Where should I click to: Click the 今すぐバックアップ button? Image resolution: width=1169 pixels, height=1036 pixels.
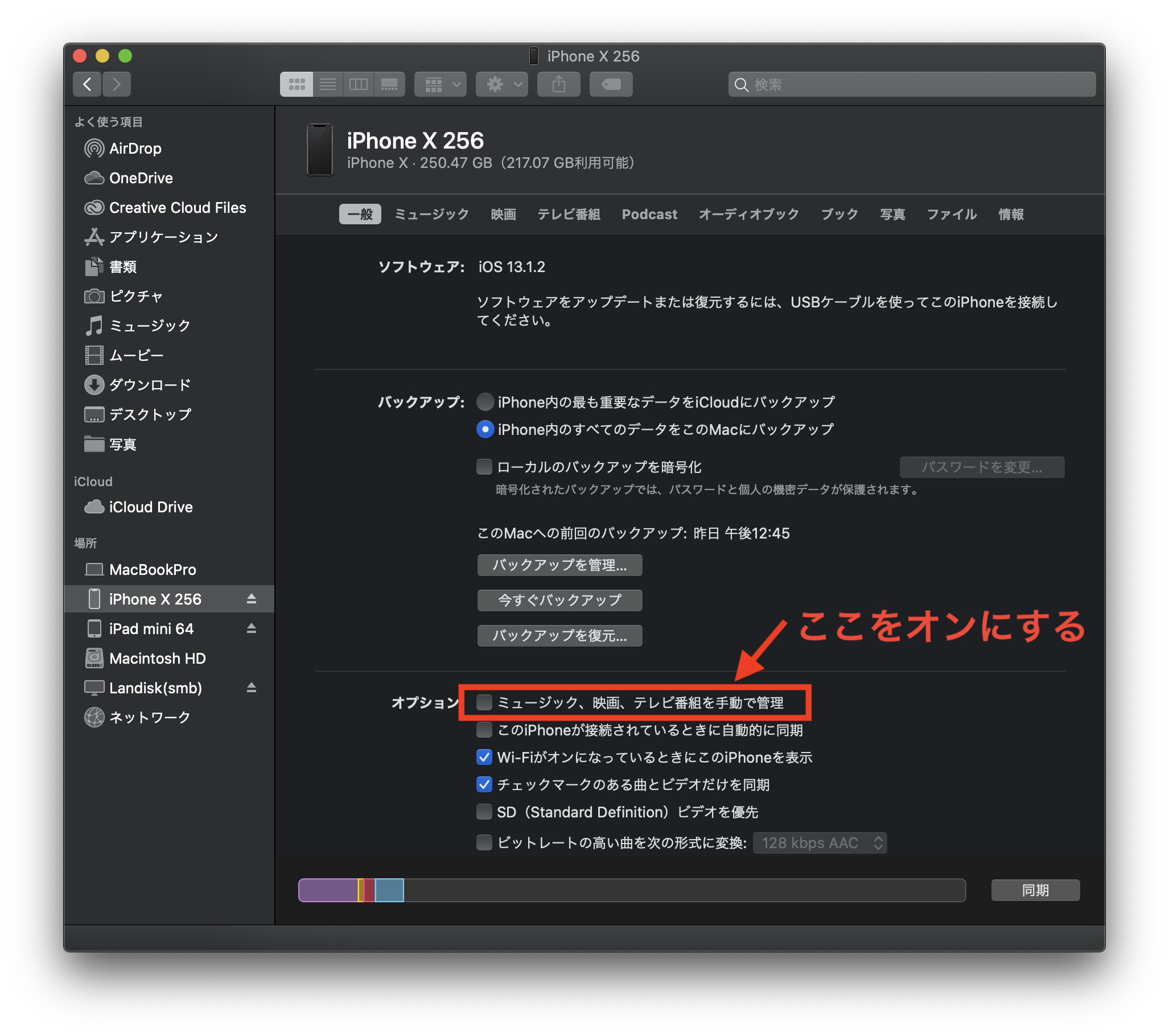559,600
